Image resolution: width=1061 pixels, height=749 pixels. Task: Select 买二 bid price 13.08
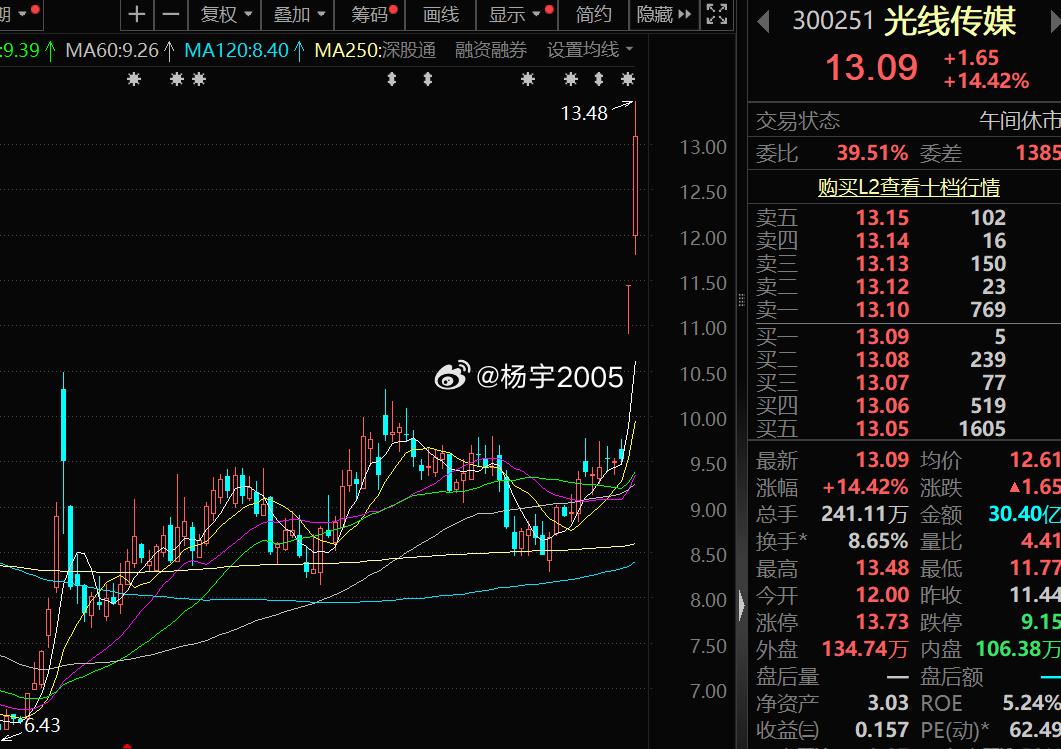pyautogui.click(x=882, y=360)
